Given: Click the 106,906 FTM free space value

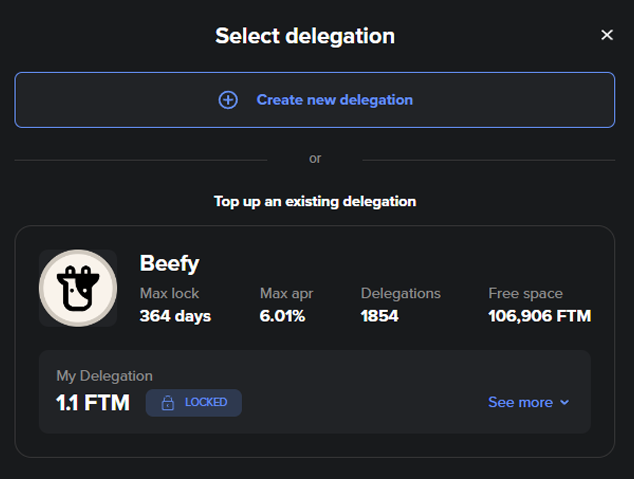Looking at the screenshot, I should click(x=539, y=316).
